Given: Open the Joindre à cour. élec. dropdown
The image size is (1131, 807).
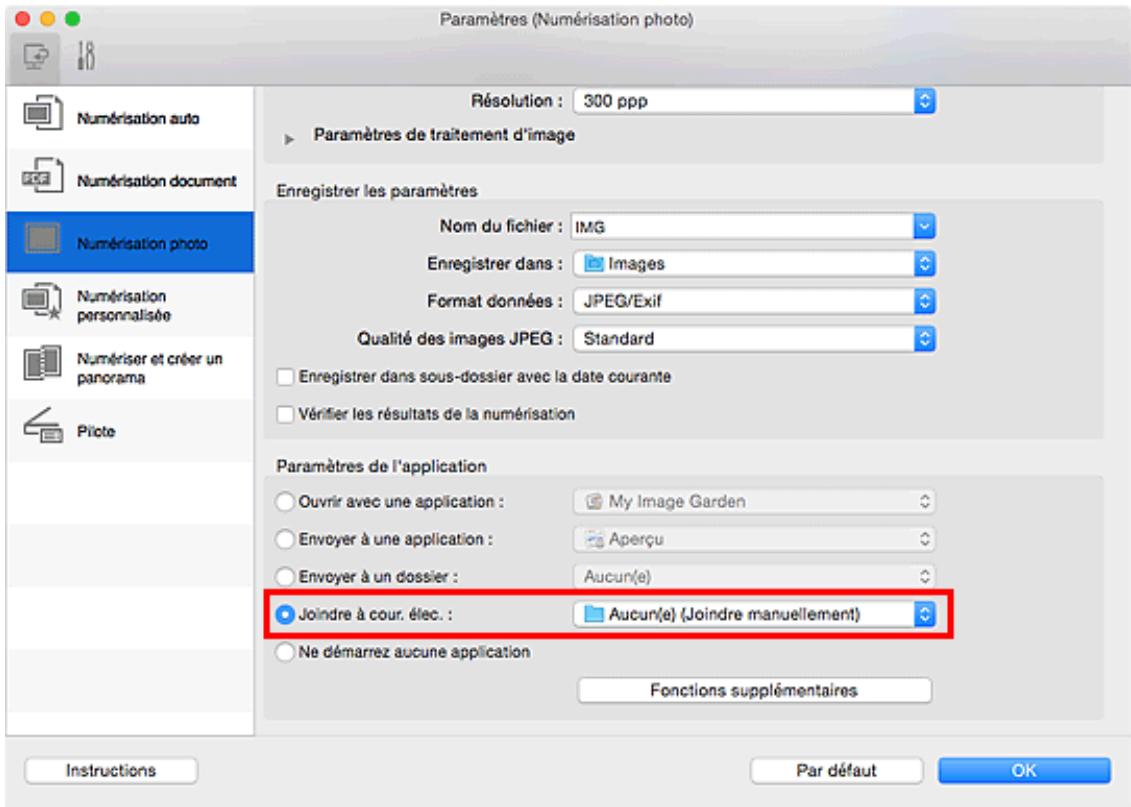Looking at the screenshot, I should (754, 614).
